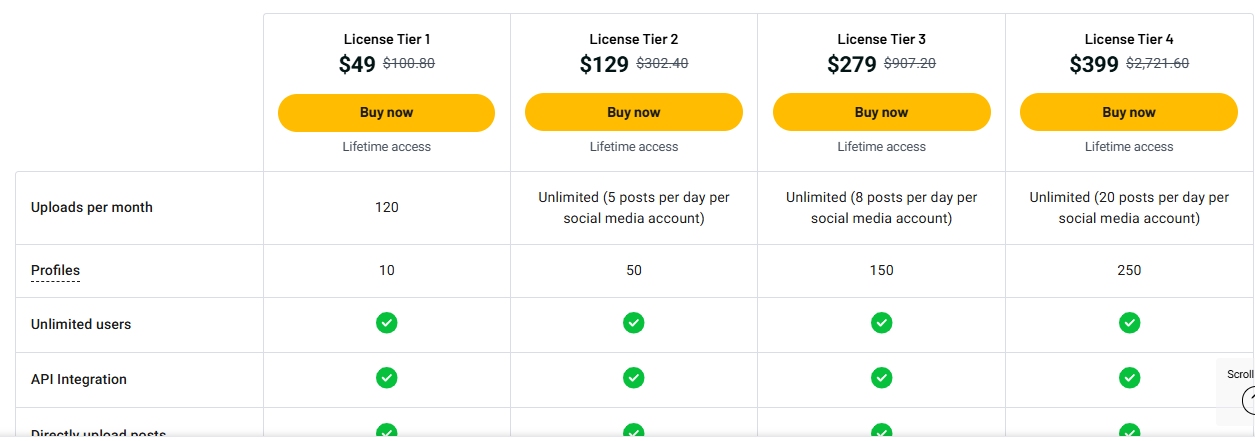Click the Unlimited users checkmark for Tier 1
The image size is (1255, 441).
(386, 323)
